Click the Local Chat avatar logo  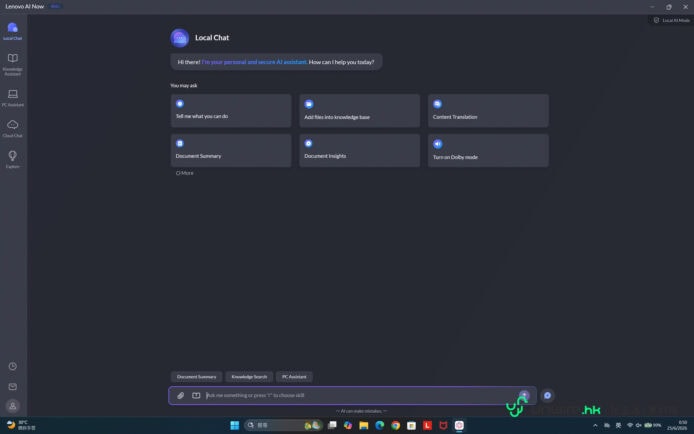coord(180,38)
